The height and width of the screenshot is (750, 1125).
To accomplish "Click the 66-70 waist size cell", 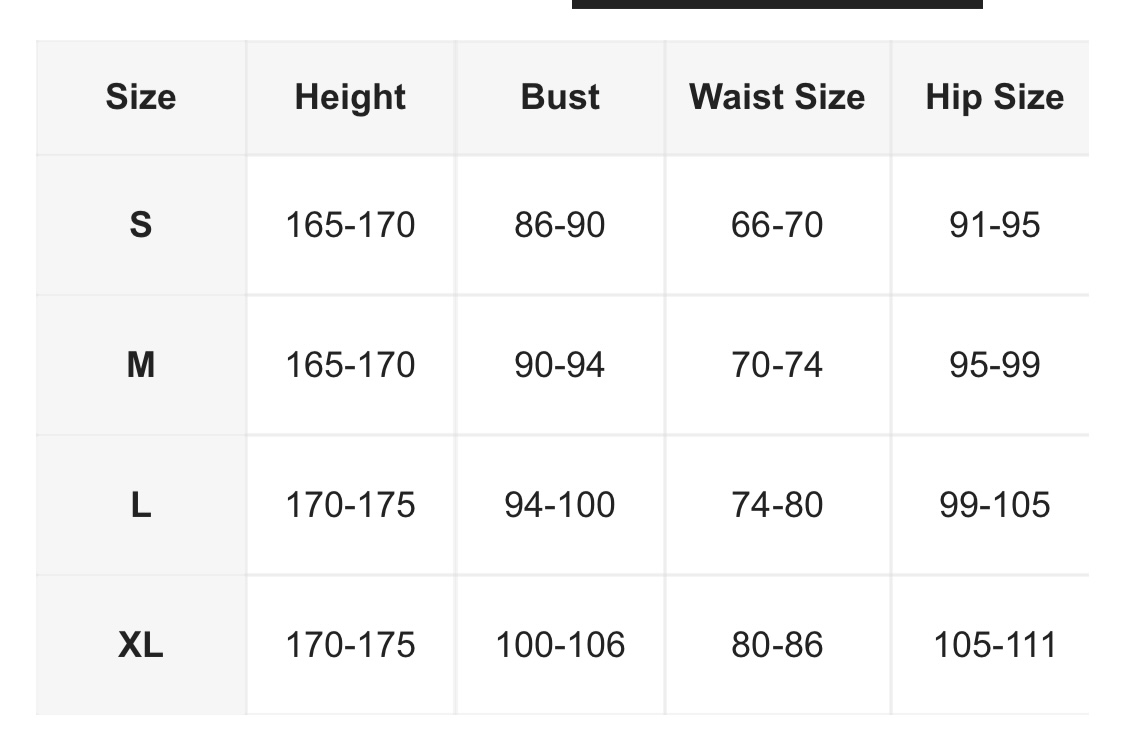I will pos(777,225).
